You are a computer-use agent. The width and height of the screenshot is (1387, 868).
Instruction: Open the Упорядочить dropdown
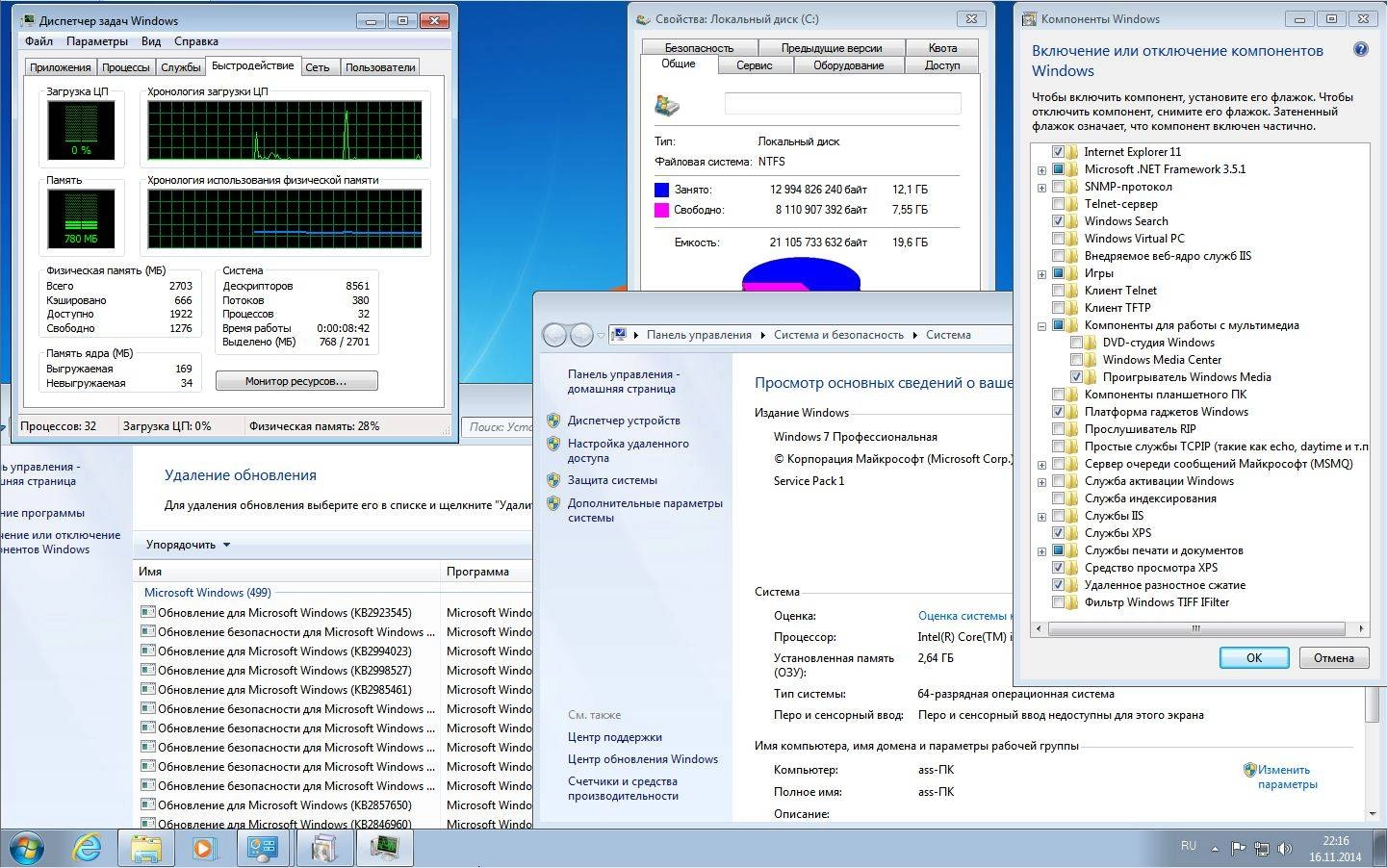[x=188, y=545]
